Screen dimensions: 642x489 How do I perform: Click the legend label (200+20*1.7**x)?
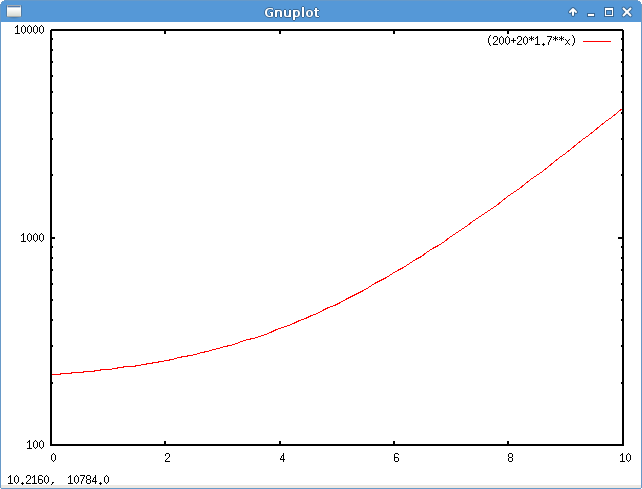531,41
